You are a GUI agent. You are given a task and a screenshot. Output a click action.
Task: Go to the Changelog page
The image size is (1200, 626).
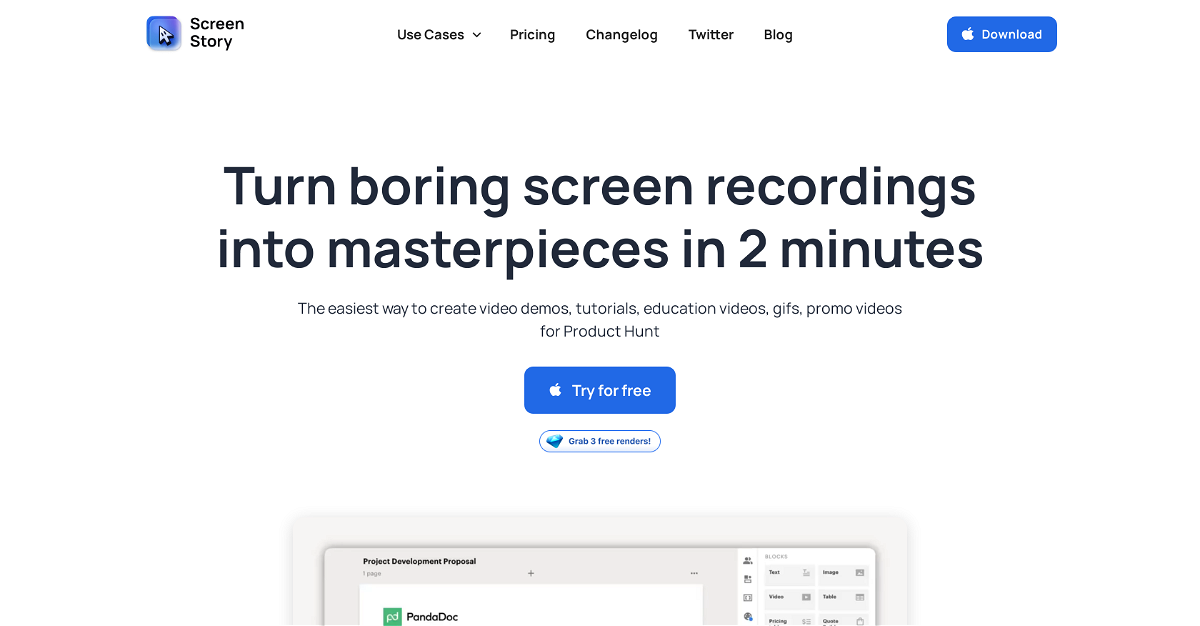(622, 34)
